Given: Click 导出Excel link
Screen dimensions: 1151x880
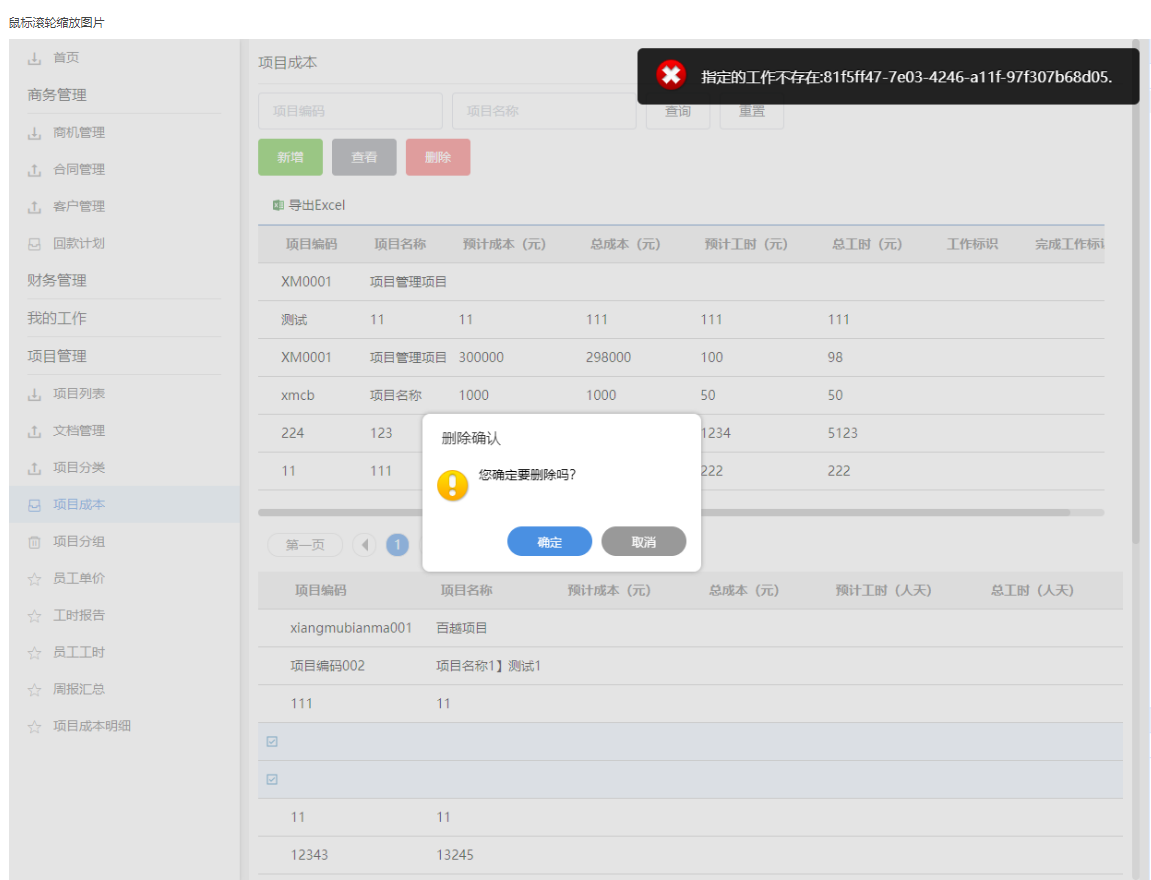Looking at the screenshot, I should [316, 205].
